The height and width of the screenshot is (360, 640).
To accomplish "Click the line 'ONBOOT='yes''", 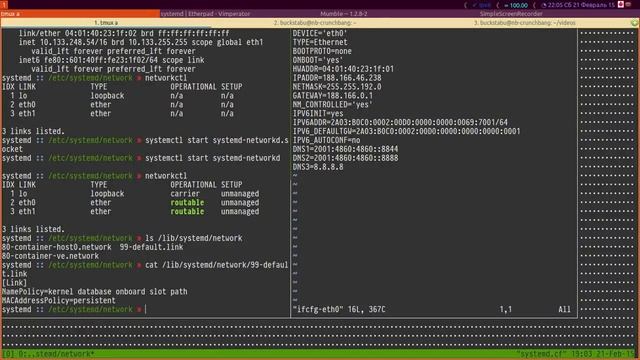I will click(x=318, y=60).
